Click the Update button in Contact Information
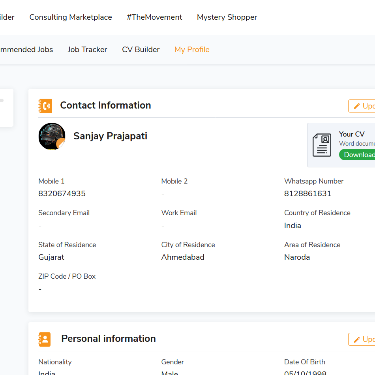The width and height of the screenshot is (375, 375). pos(362,106)
